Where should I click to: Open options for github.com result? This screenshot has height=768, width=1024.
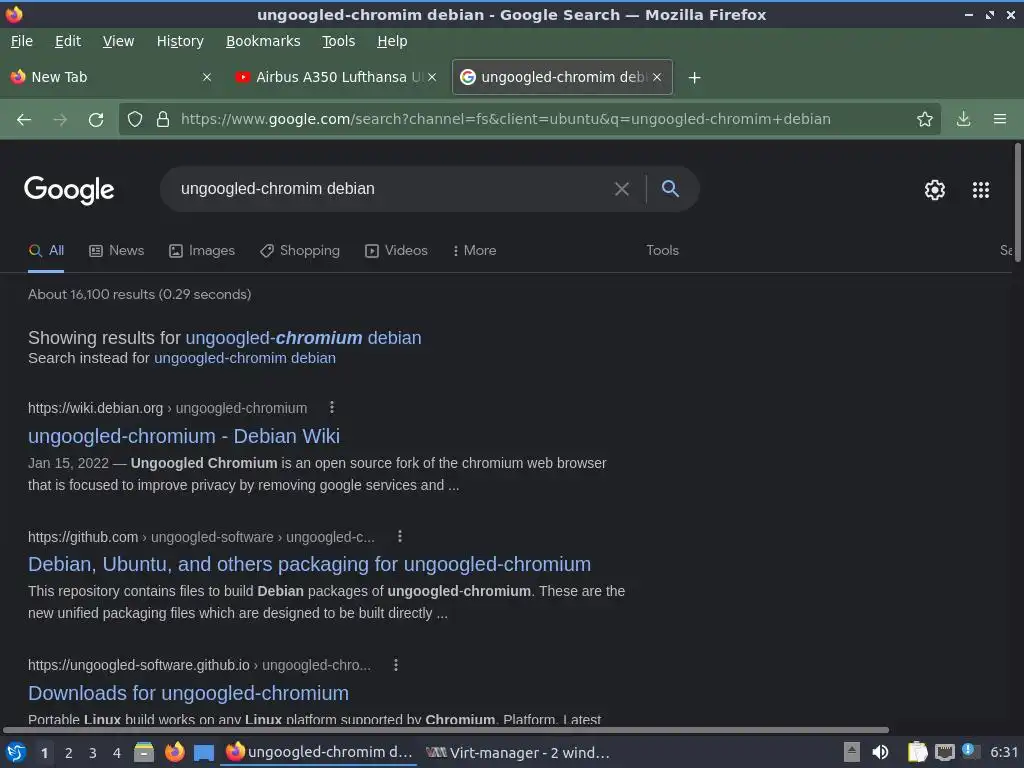(400, 536)
